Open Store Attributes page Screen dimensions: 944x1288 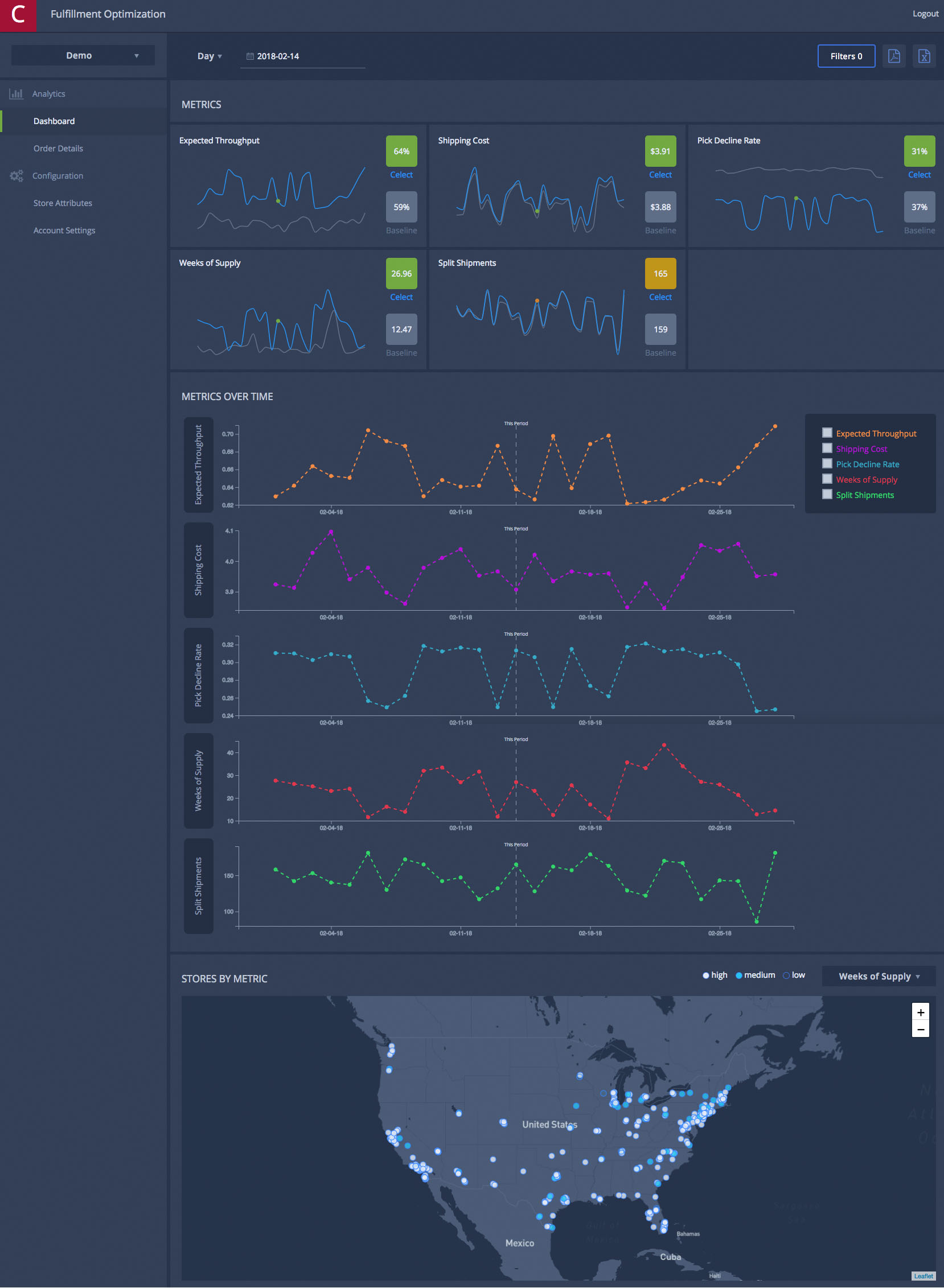pos(62,203)
